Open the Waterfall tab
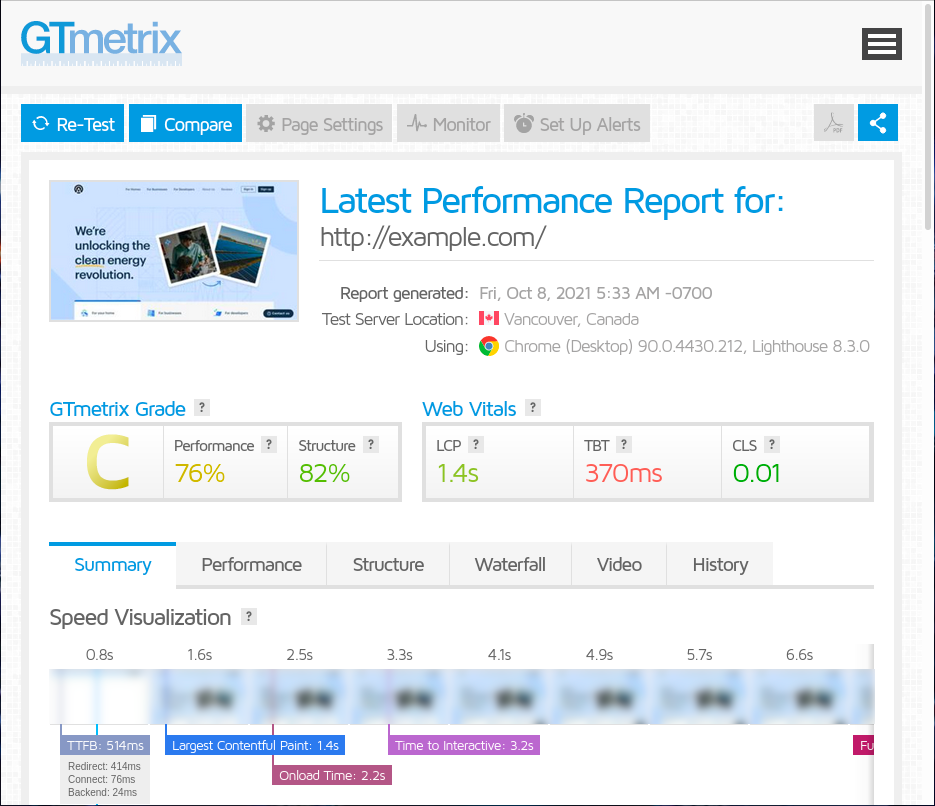Screen dimensions: 935x806 click(510, 565)
